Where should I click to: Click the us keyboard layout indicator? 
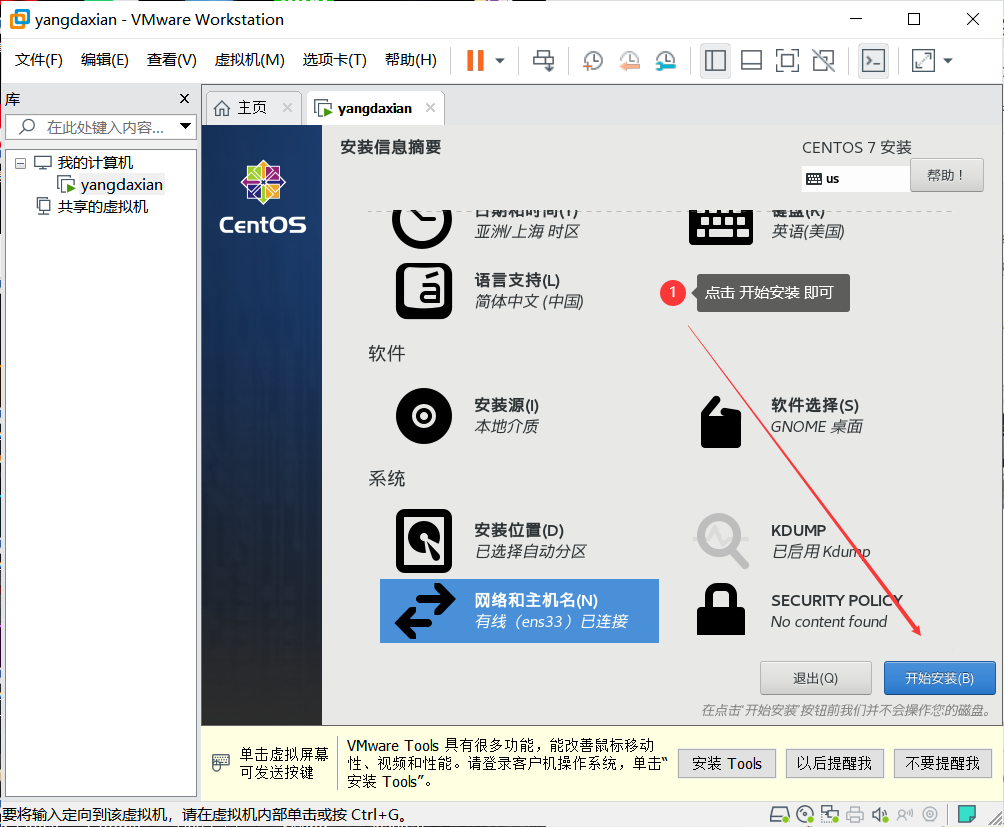tap(855, 179)
